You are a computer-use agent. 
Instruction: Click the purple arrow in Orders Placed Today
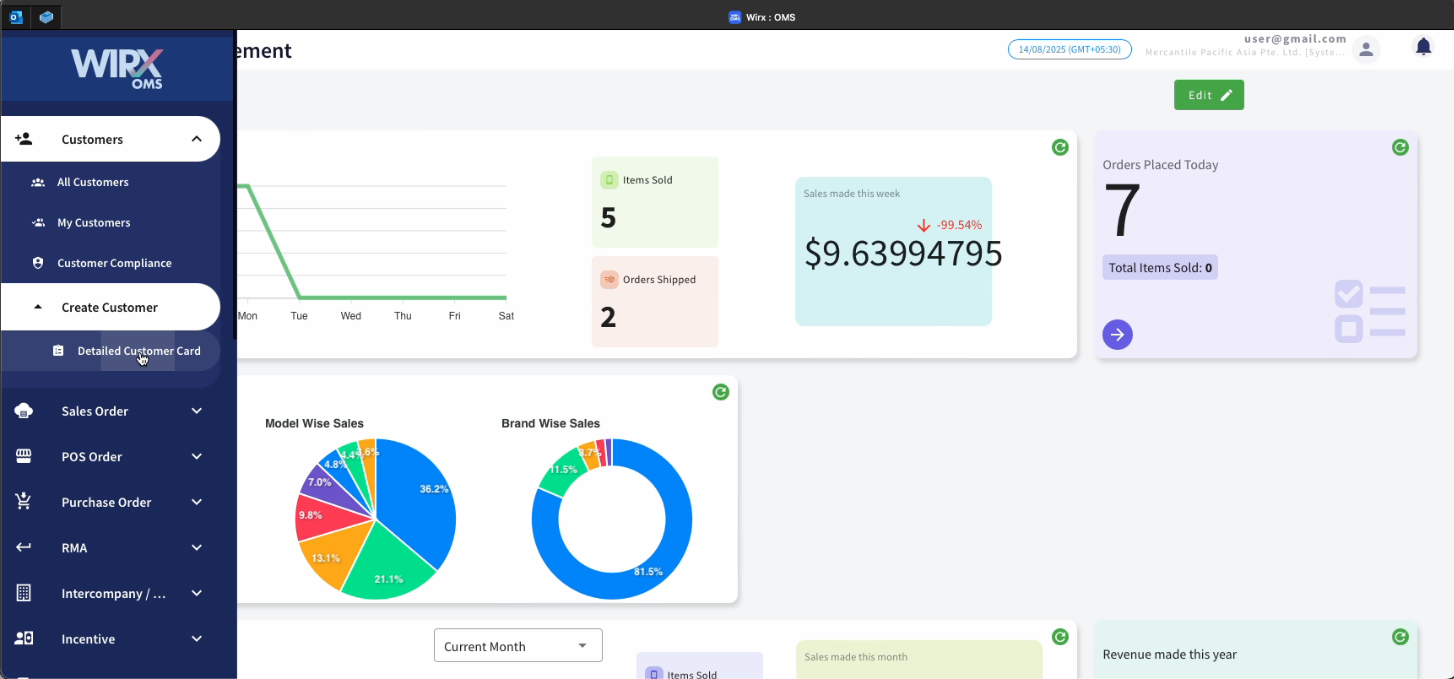tap(1117, 334)
